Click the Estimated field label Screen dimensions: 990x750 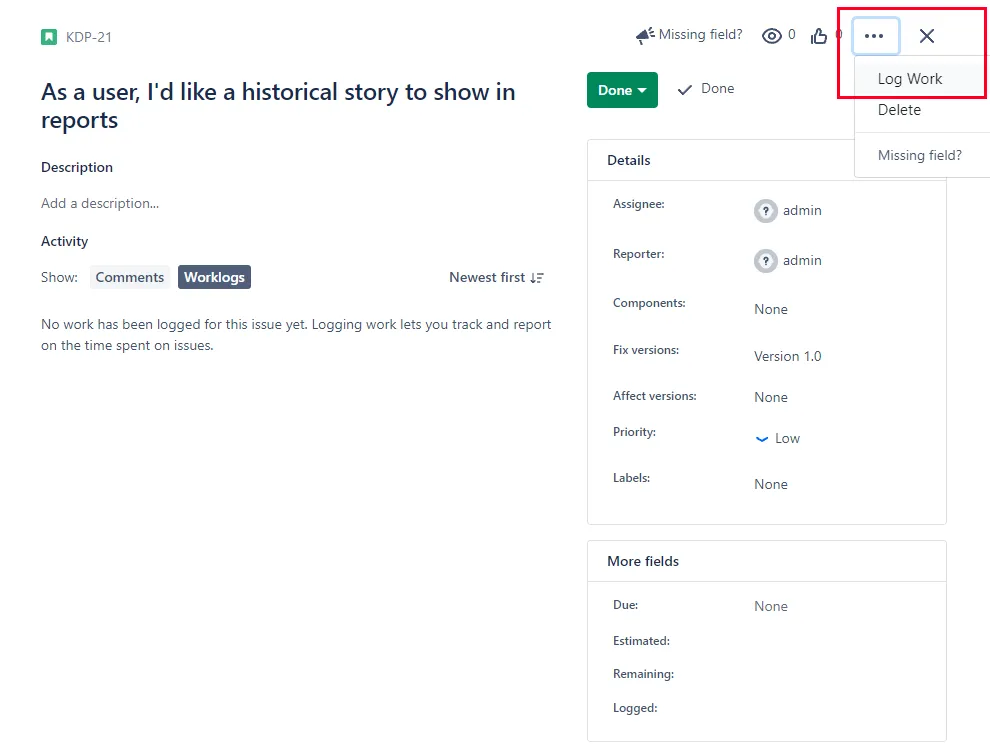pyautogui.click(x=641, y=641)
